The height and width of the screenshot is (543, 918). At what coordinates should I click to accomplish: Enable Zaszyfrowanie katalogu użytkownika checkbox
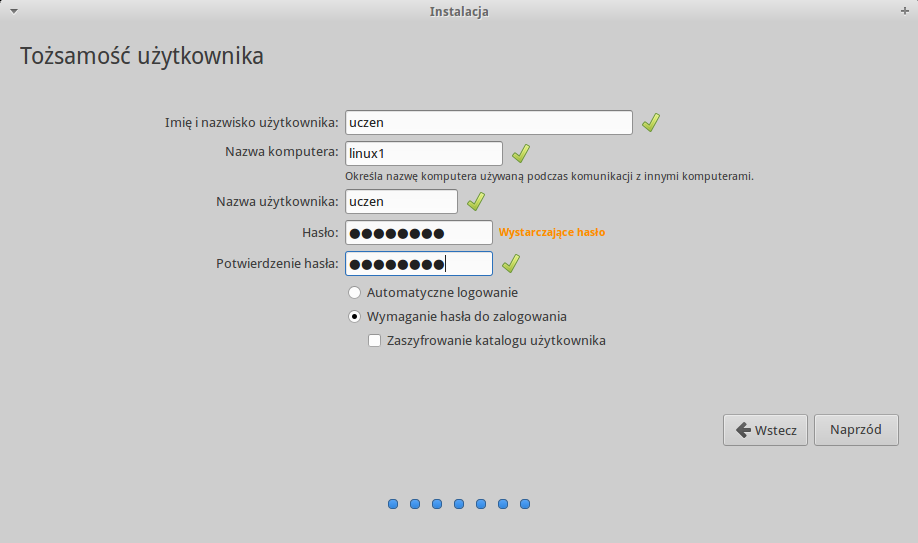[x=374, y=340]
